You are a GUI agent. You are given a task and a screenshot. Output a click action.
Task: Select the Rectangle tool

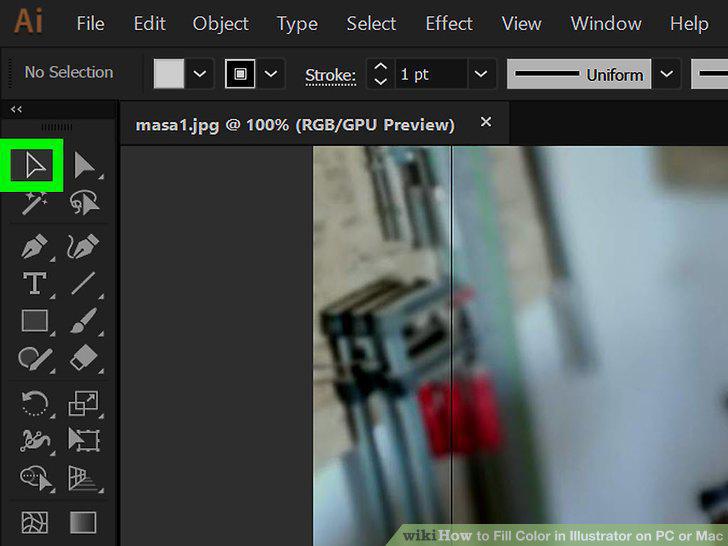35,321
